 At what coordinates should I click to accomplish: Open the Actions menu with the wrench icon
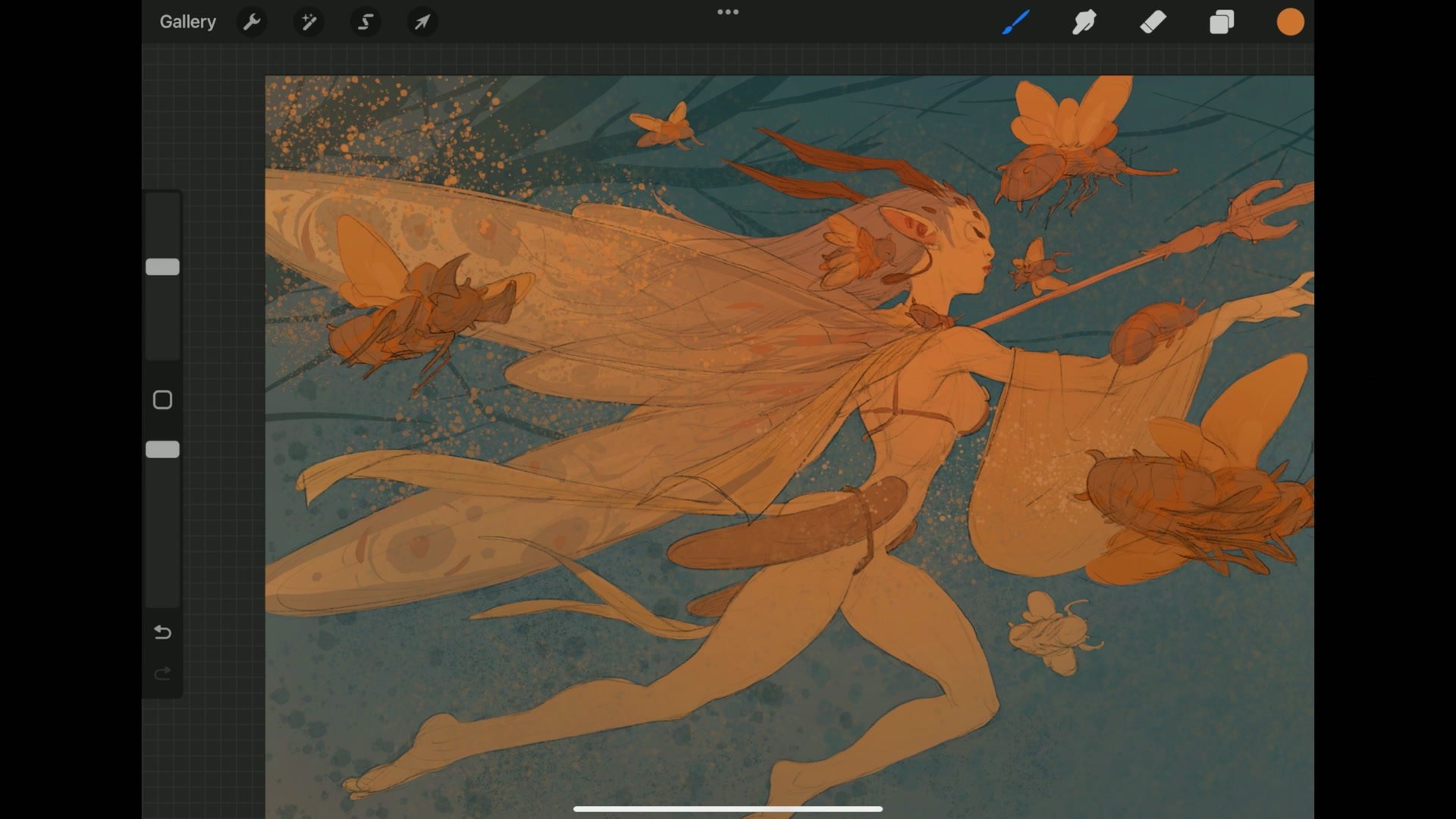click(x=252, y=22)
